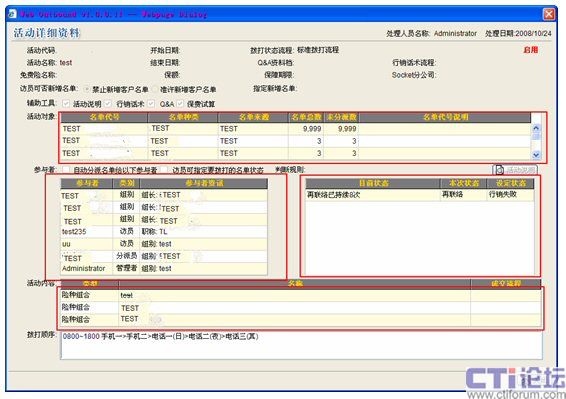Enable 自动分派名单给以下参与者 checkbox
This screenshot has height=399, width=566.
pyautogui.click(x=66, y=169)
